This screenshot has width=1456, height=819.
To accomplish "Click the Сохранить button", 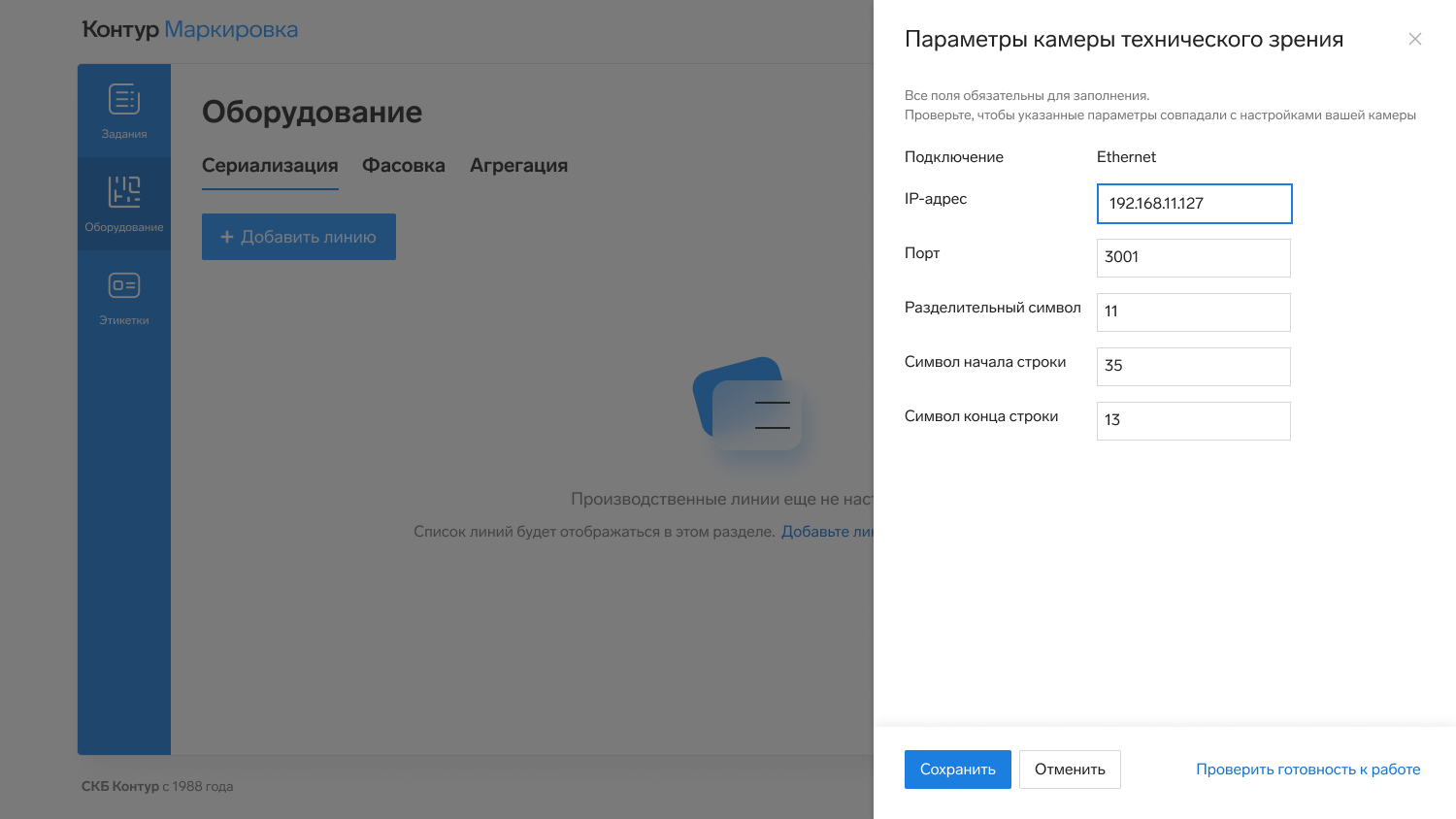I will [957, 770].
